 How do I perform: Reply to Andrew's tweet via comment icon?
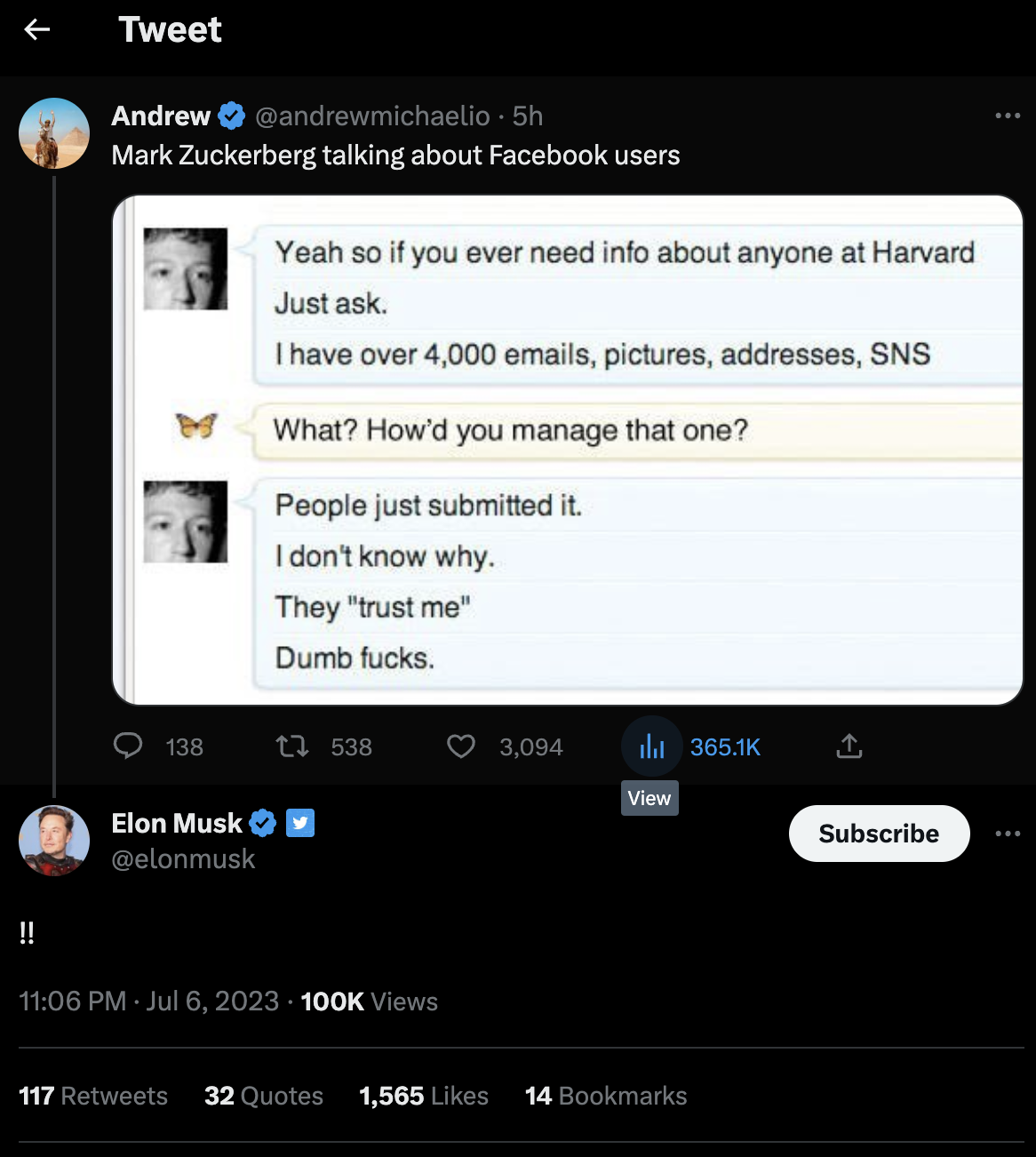tap(128, 746)
